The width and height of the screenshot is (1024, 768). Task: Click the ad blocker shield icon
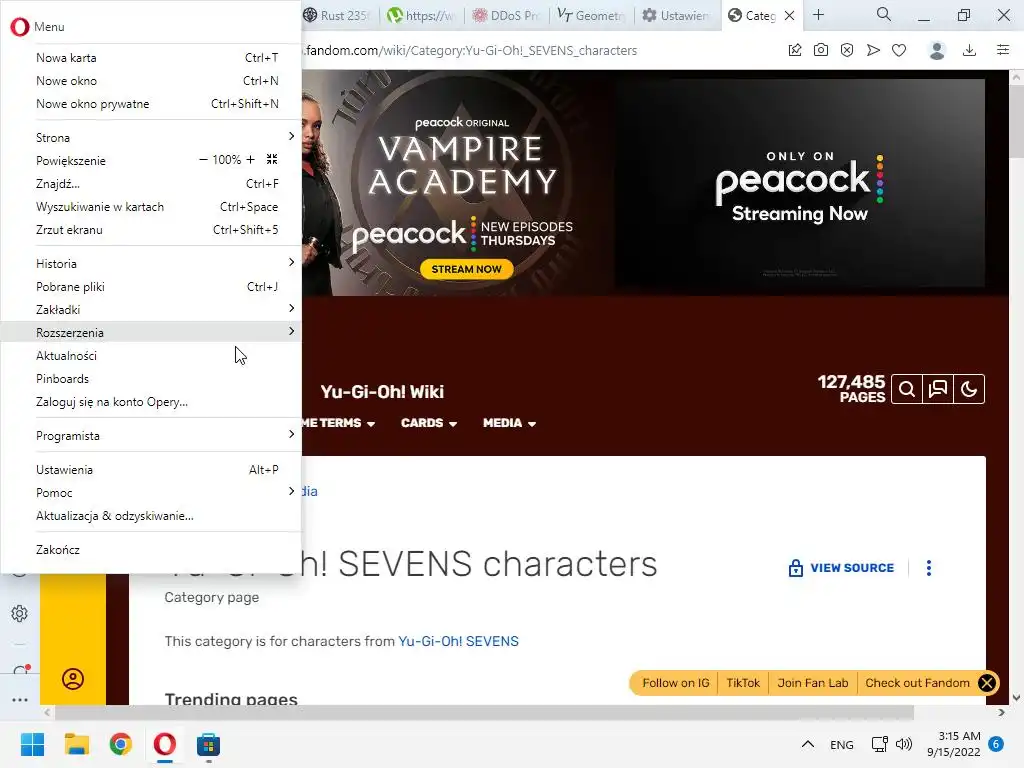click(x=847, y=50)
